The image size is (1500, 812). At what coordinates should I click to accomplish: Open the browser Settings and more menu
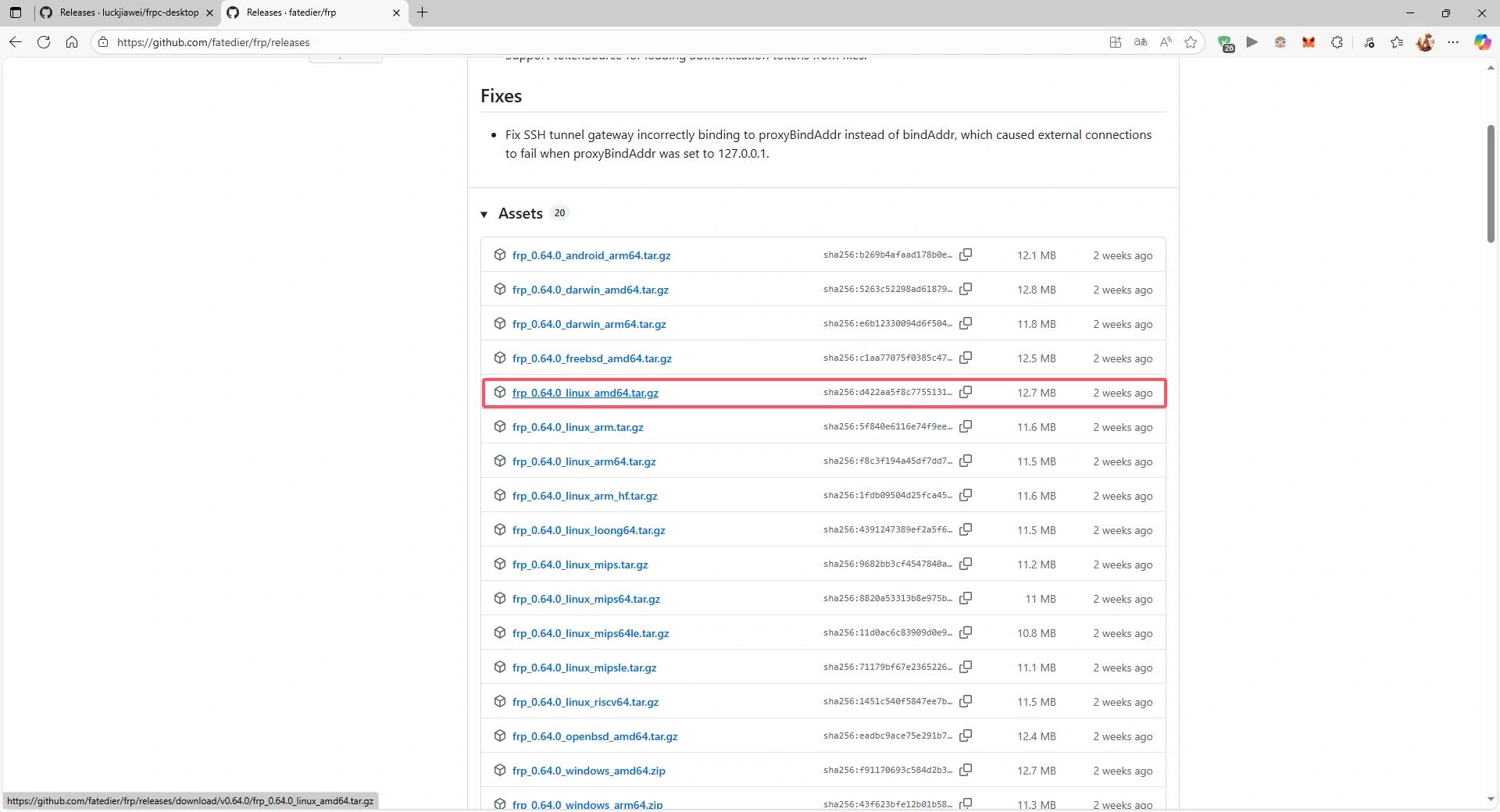pos(1453,42)
